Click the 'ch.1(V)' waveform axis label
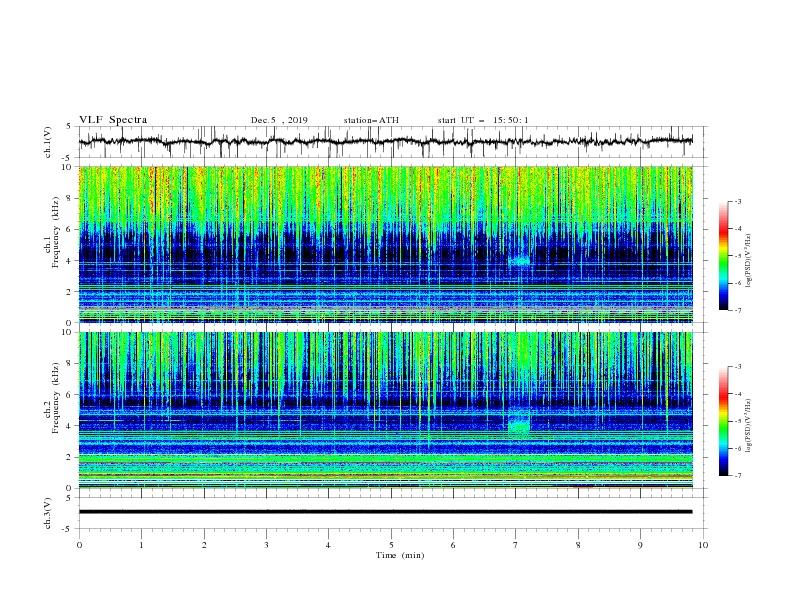792x612 pixels. (x=47, y=142)
